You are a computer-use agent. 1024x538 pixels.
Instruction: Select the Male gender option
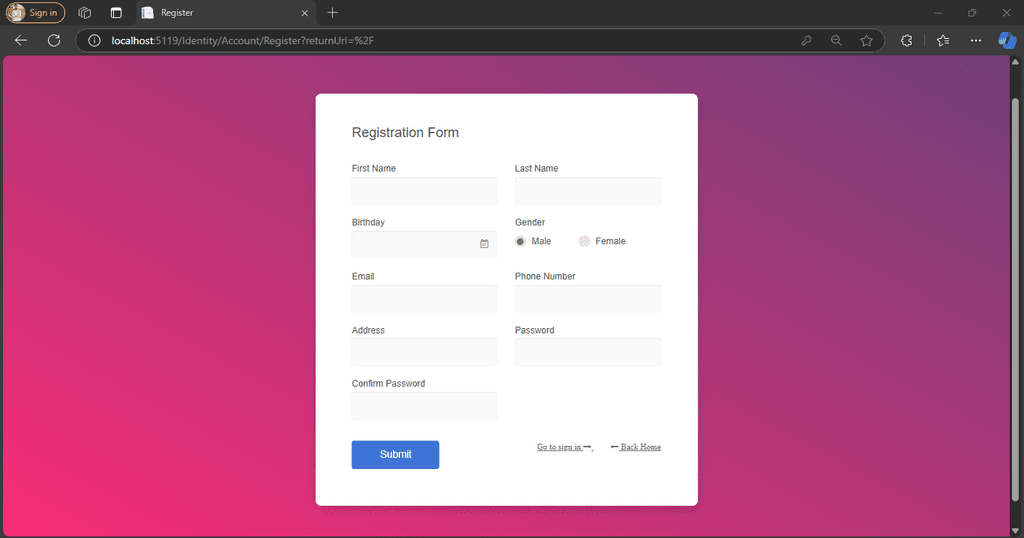tap(520, 242)
